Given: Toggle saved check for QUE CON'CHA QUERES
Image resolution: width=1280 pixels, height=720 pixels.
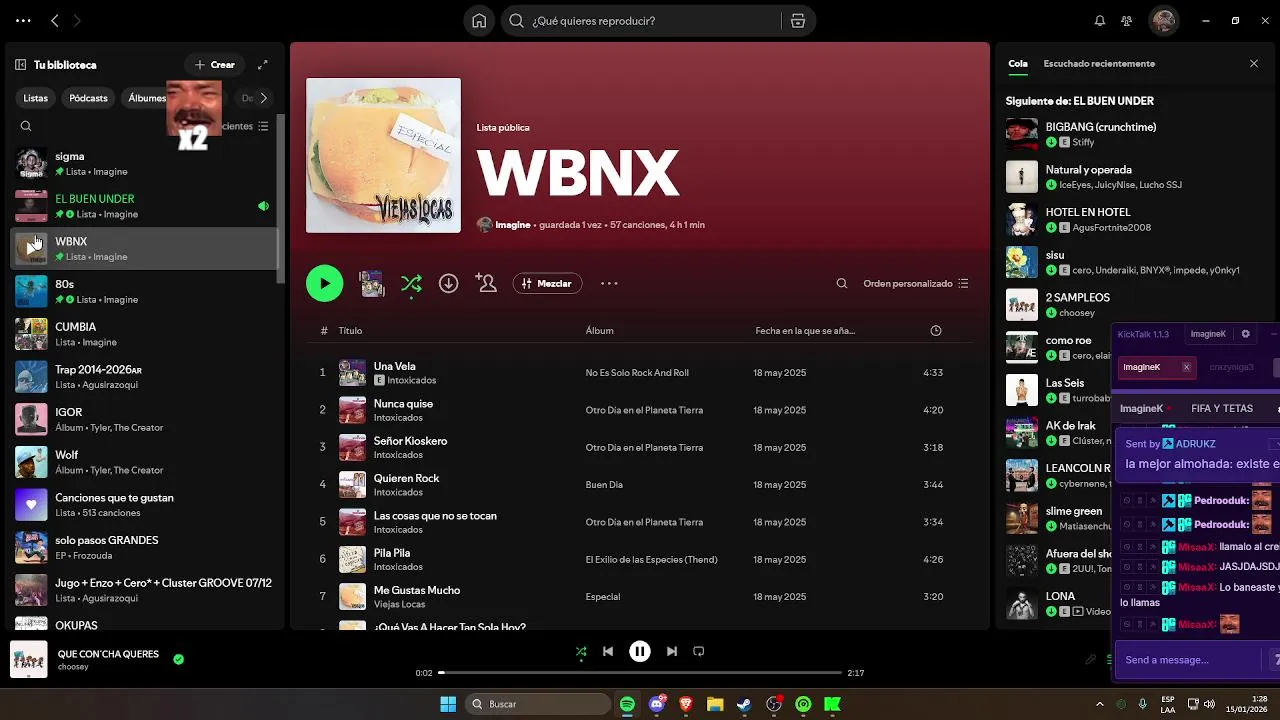Looking at the screenshot, I should coord(178,660).
